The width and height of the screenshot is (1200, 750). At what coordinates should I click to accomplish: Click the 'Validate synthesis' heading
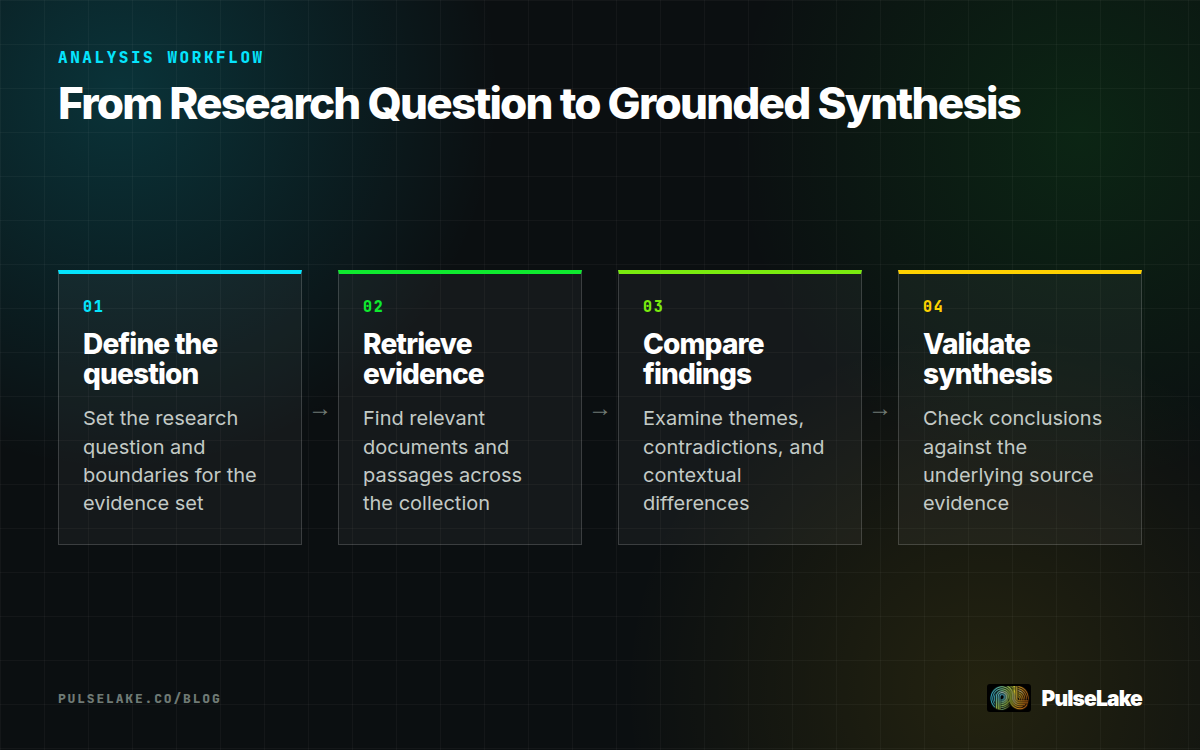click(987, 359)
